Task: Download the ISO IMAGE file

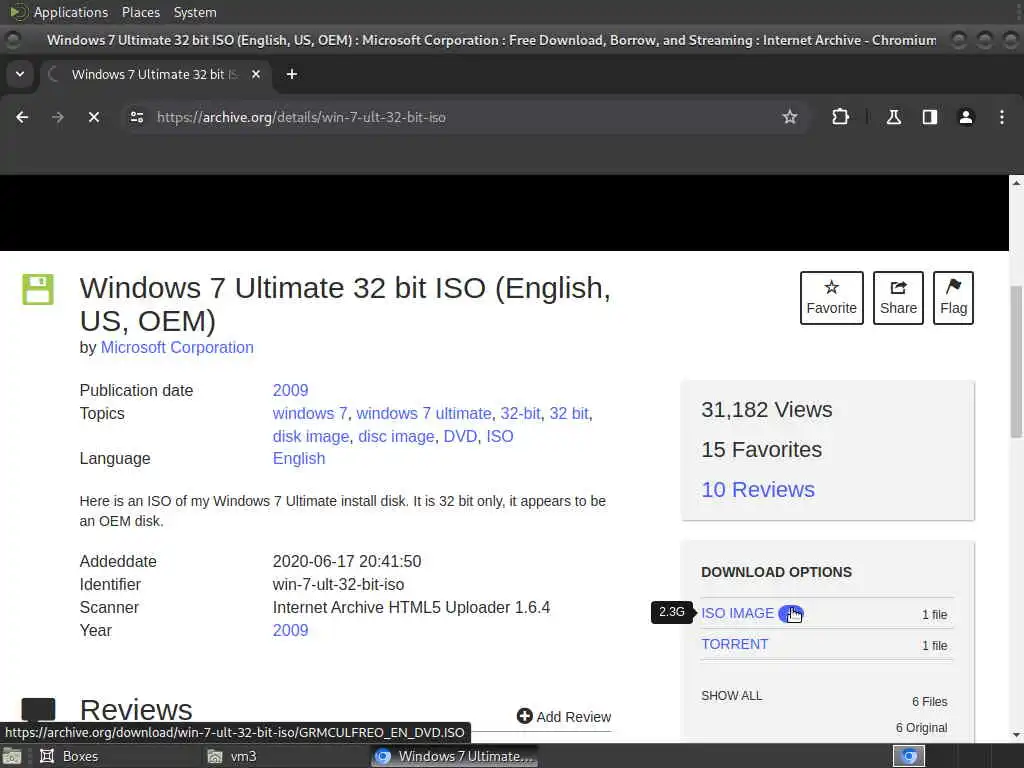Action: (737, 613)
